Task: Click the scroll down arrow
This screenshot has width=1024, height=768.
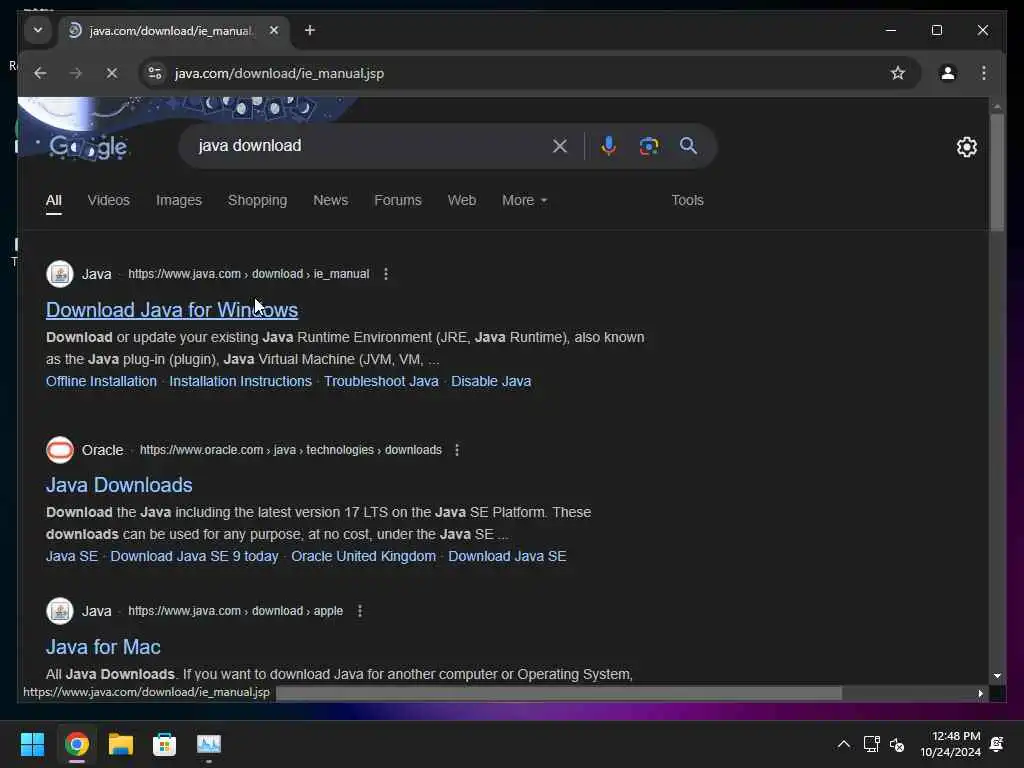Action: point(997,677)
